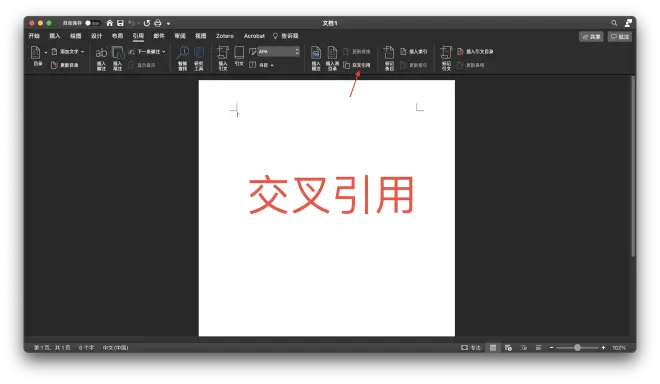
Task: Select Outline view icon in status bar
Action: [x=524, y=348]
